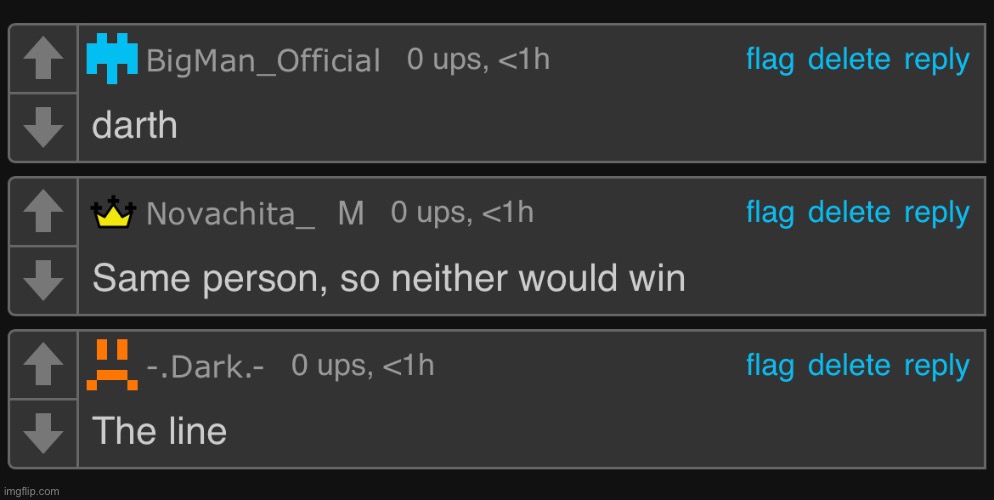
Task: Delete "The line" comment
Action: (849, 366)
